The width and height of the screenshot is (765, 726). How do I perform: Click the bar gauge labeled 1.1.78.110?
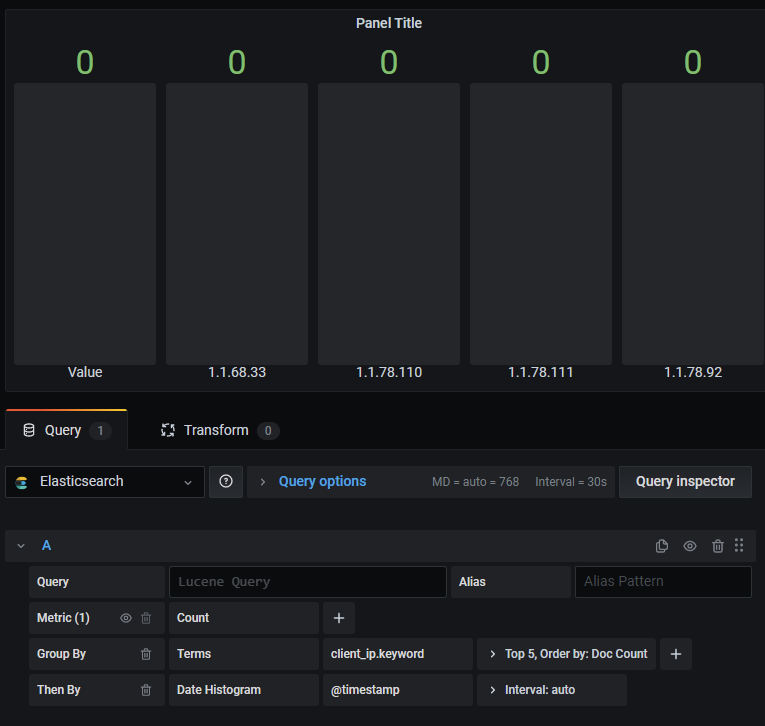389,224
